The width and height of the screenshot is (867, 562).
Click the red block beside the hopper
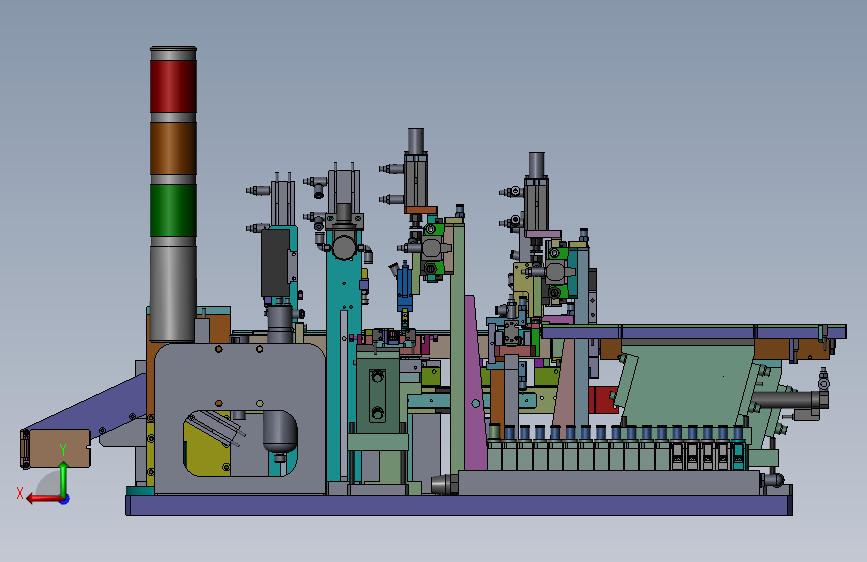pyautogui.click(x=603, y=399)
